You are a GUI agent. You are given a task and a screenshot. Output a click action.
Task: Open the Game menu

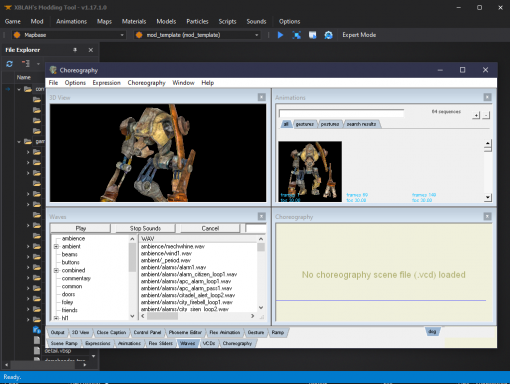coord(13,21)
